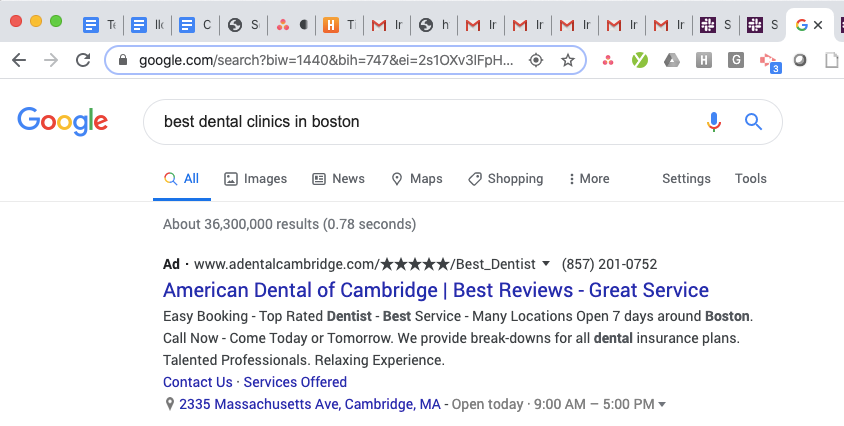This screenshot has width=844, height=426.
Task: Reload the current page
Action: coord(83,60)
